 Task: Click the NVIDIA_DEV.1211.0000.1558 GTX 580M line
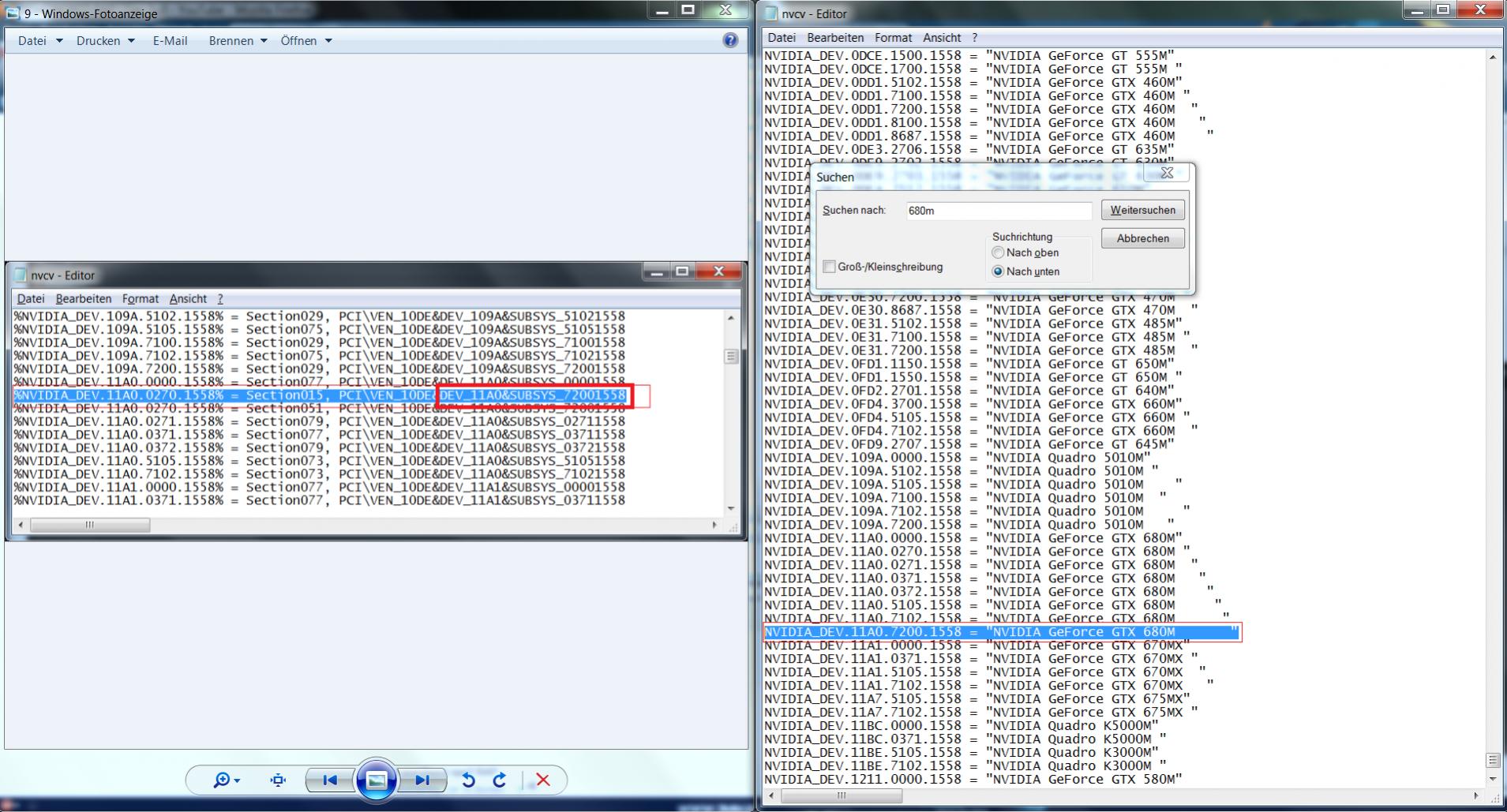coord(973,780)
